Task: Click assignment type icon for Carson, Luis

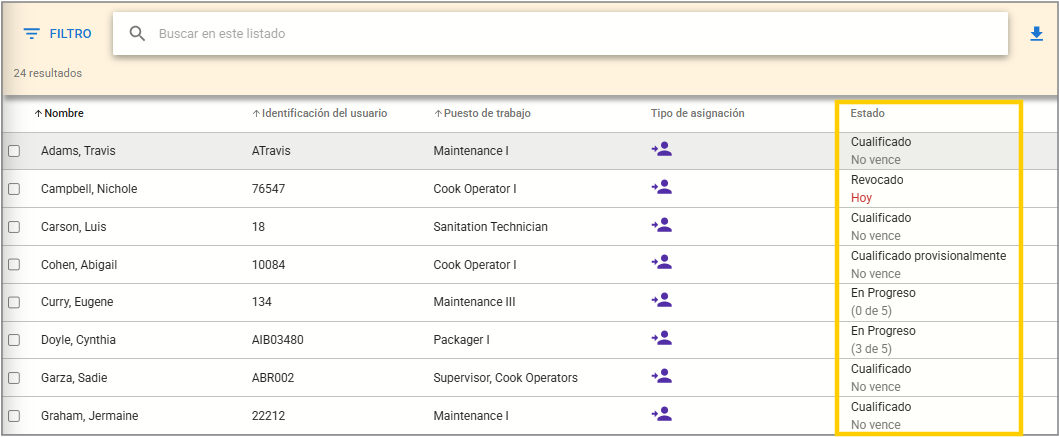Action: click(x=661, y=226)
